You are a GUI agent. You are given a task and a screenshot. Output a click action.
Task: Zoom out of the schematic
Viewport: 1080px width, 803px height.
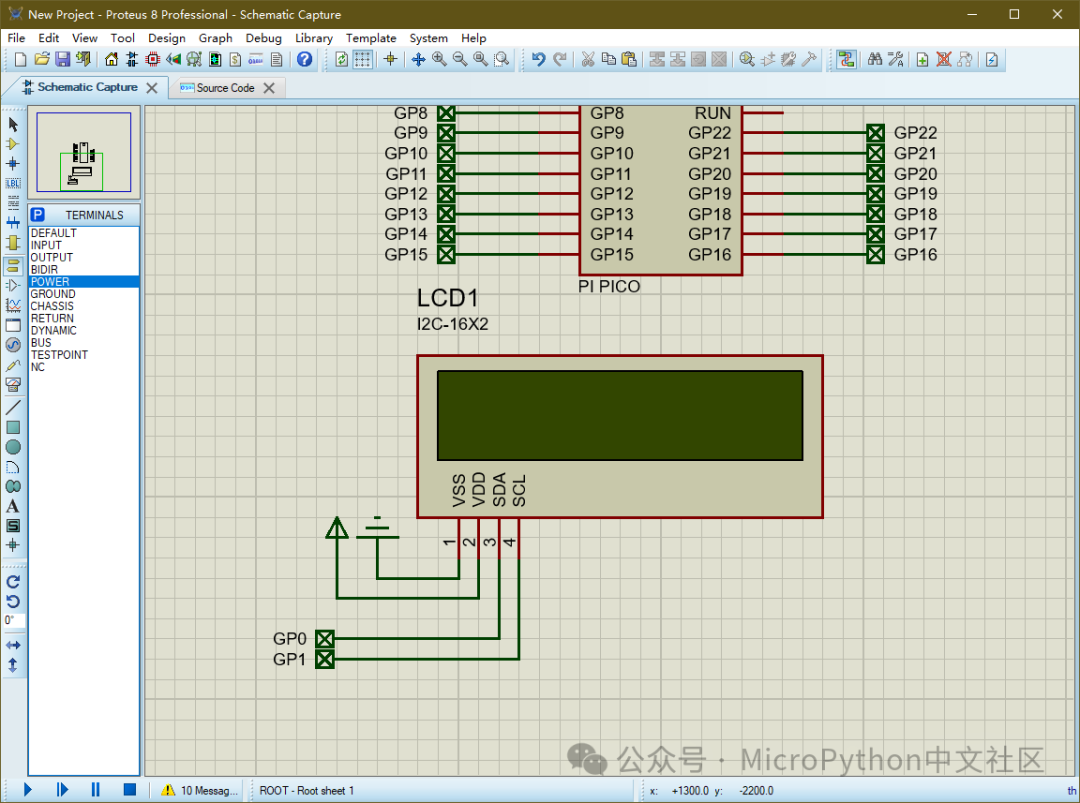click(459, 60)
